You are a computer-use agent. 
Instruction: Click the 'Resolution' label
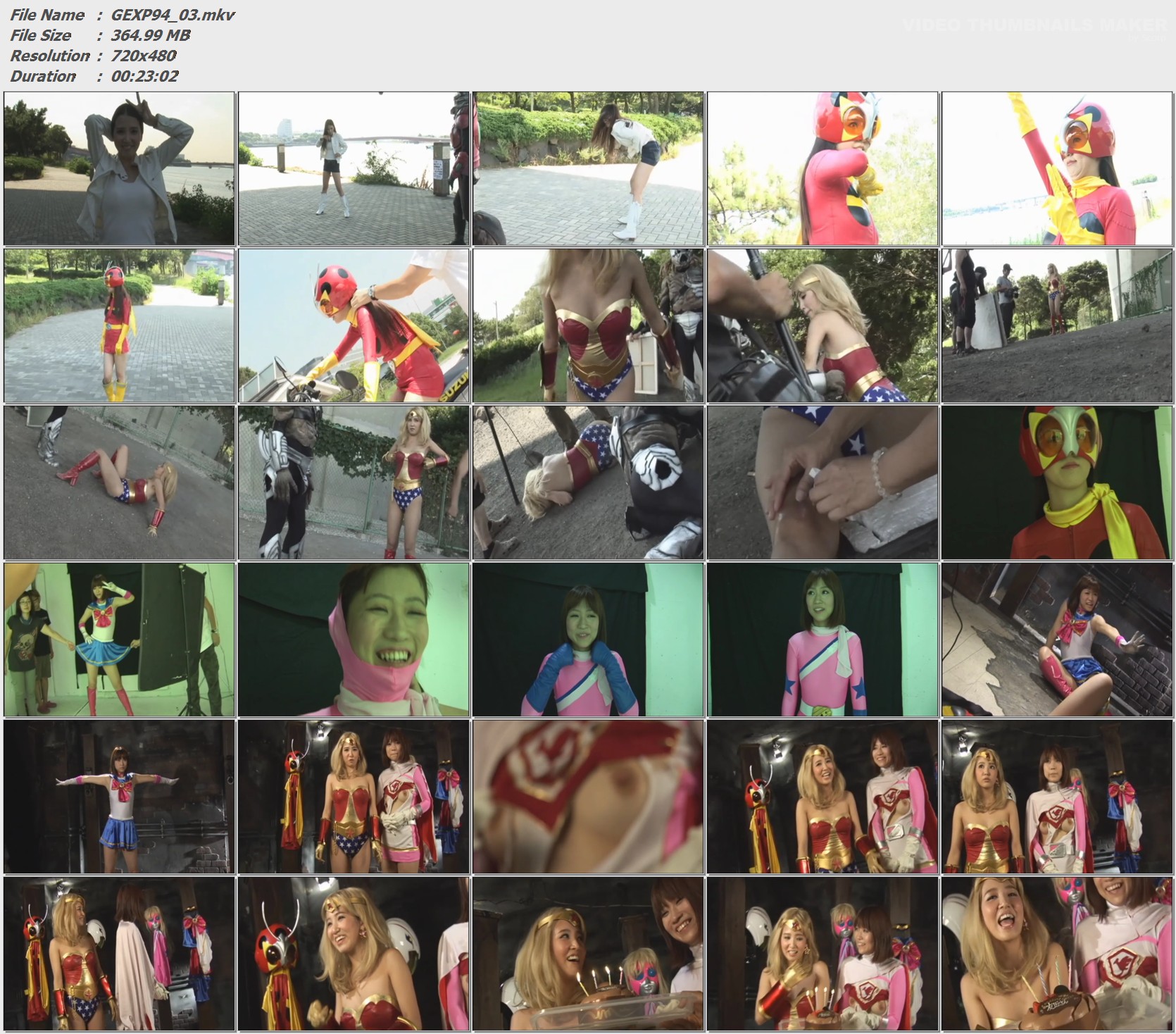click(50, 56)
